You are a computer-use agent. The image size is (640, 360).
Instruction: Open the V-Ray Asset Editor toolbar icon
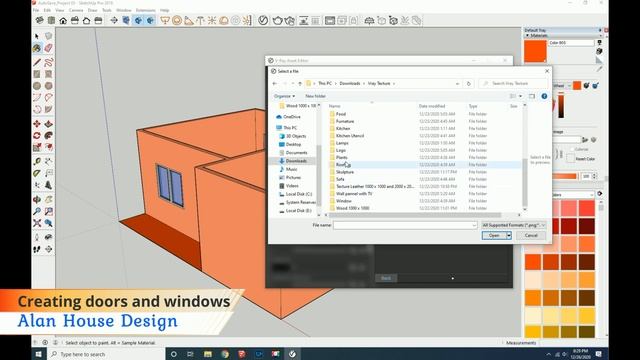pos(263,20)
